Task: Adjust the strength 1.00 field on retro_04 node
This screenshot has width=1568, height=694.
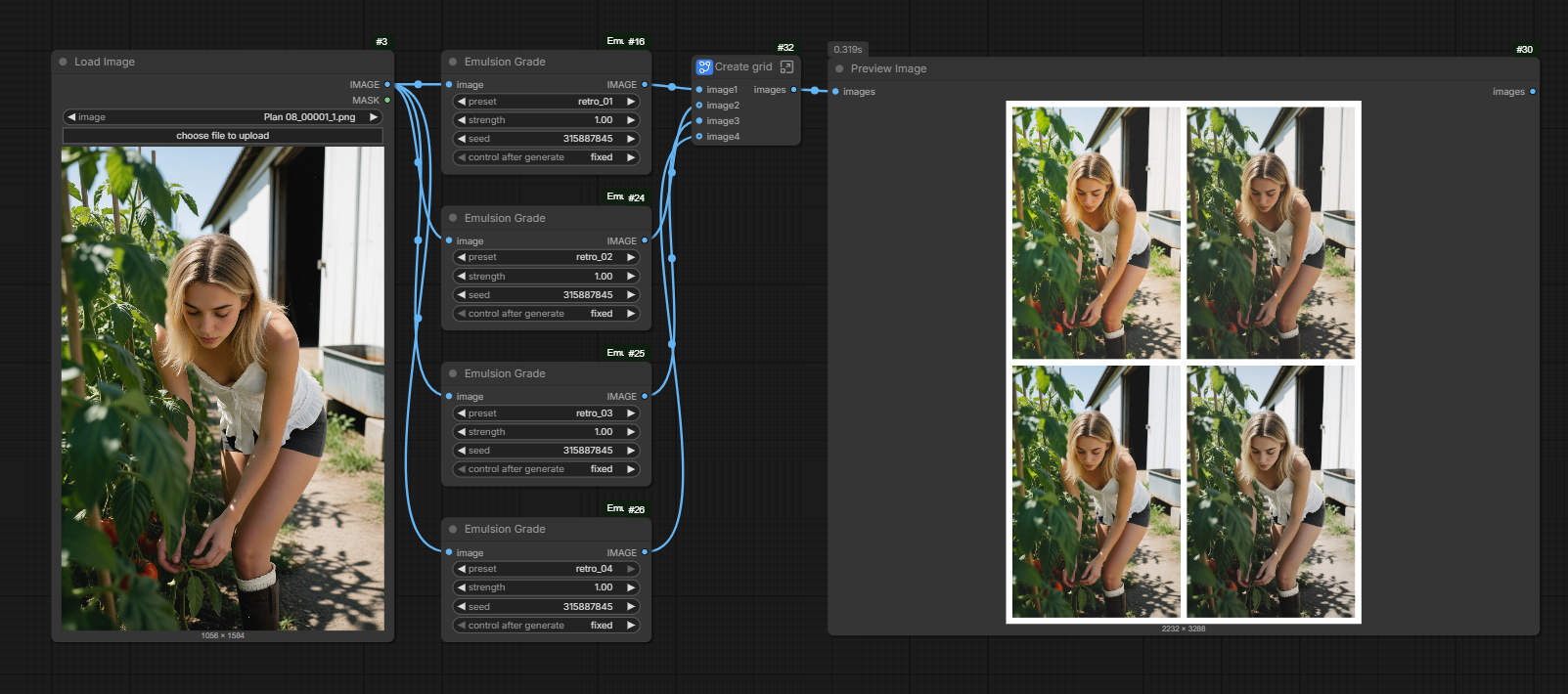Action: tap(547, 587)
